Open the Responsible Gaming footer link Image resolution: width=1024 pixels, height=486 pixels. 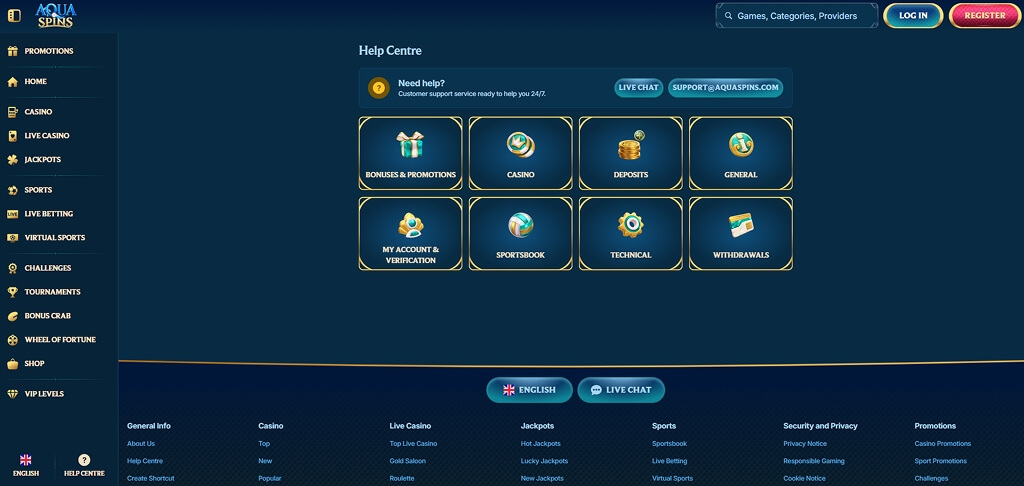click(x=814, y=461)
